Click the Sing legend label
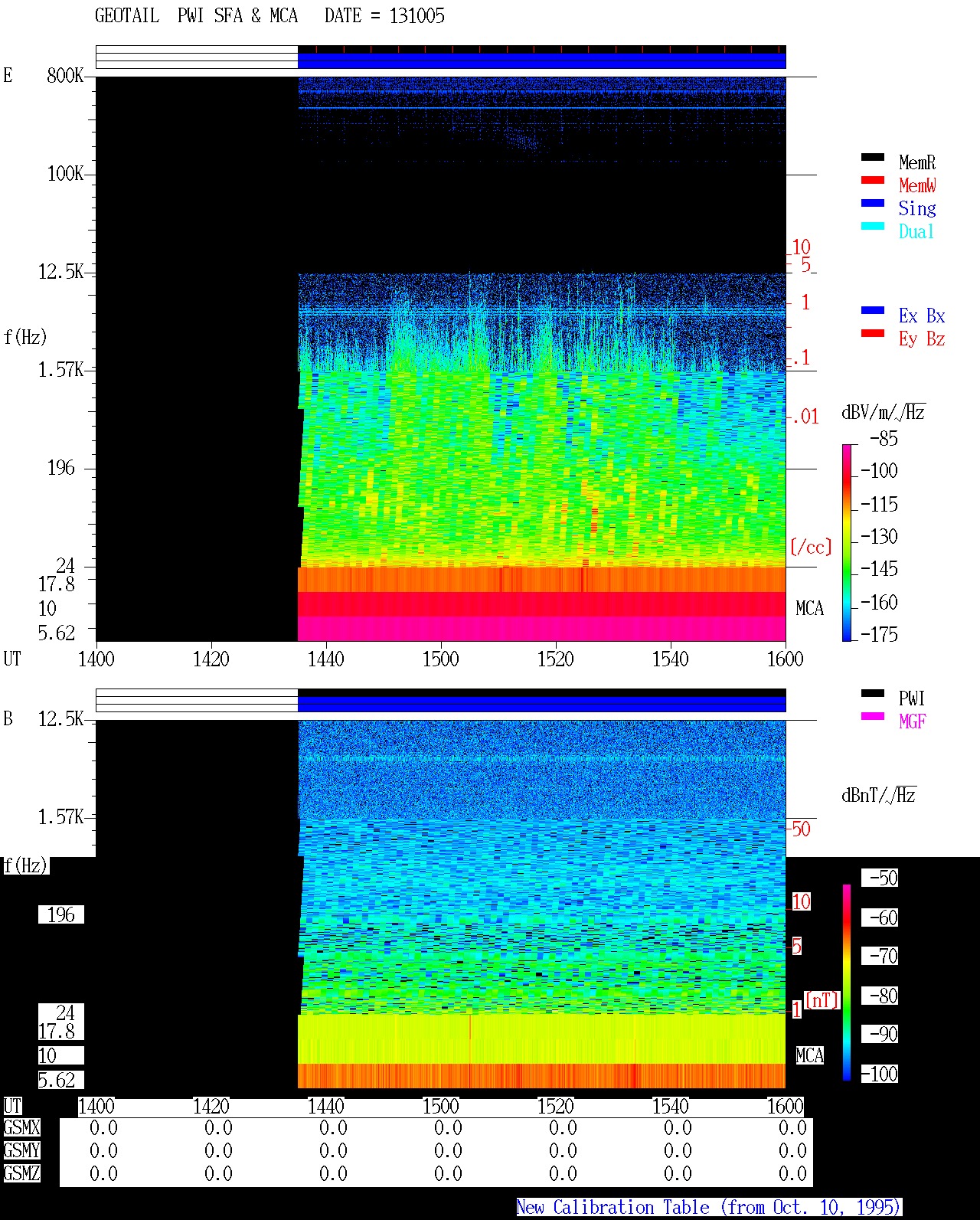Image resolution: width=980 pixels, height=1220 pixels. click(917, 208)
